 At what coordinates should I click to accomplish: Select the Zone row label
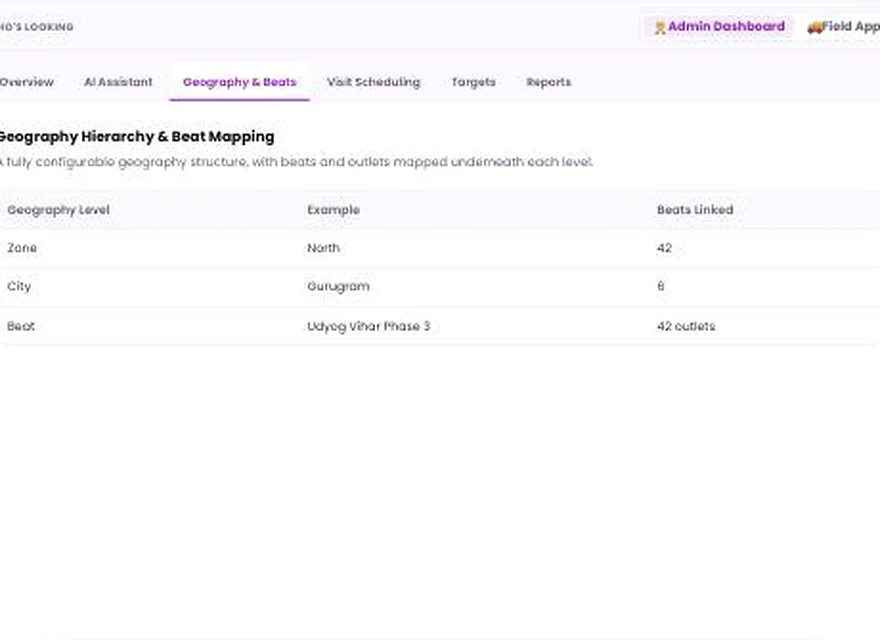[x=22, y=248]
